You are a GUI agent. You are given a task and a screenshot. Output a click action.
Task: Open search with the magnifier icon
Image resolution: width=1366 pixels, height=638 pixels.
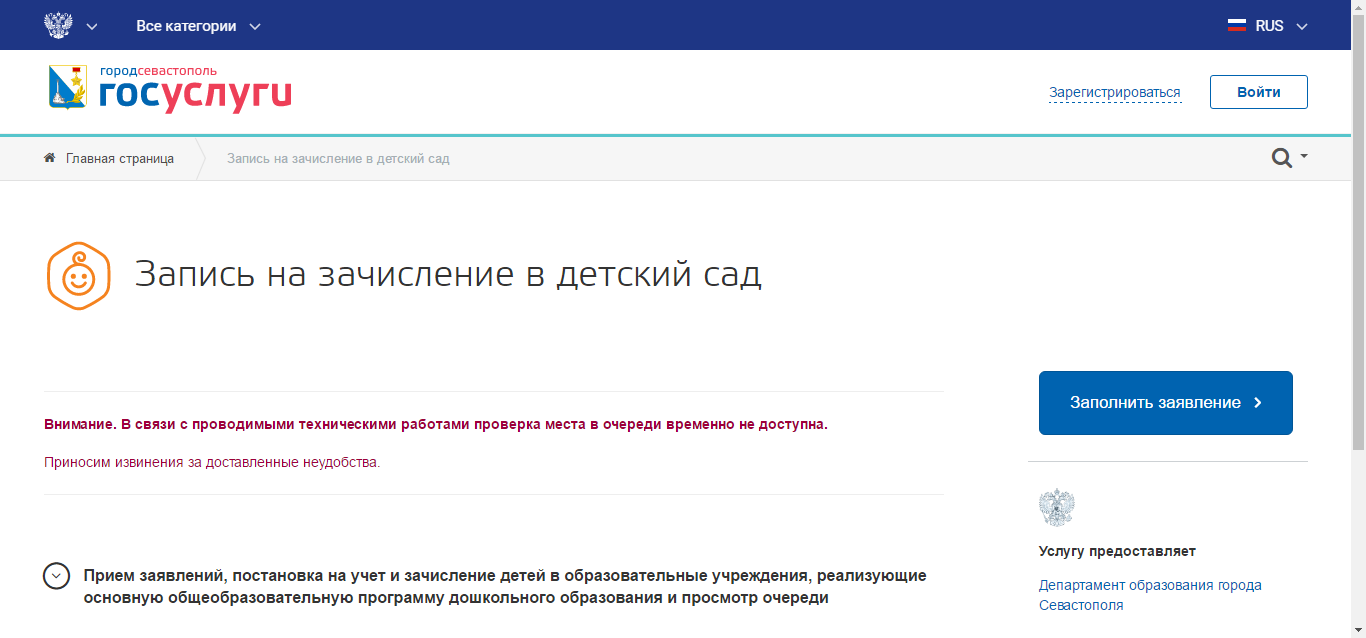1281,157
